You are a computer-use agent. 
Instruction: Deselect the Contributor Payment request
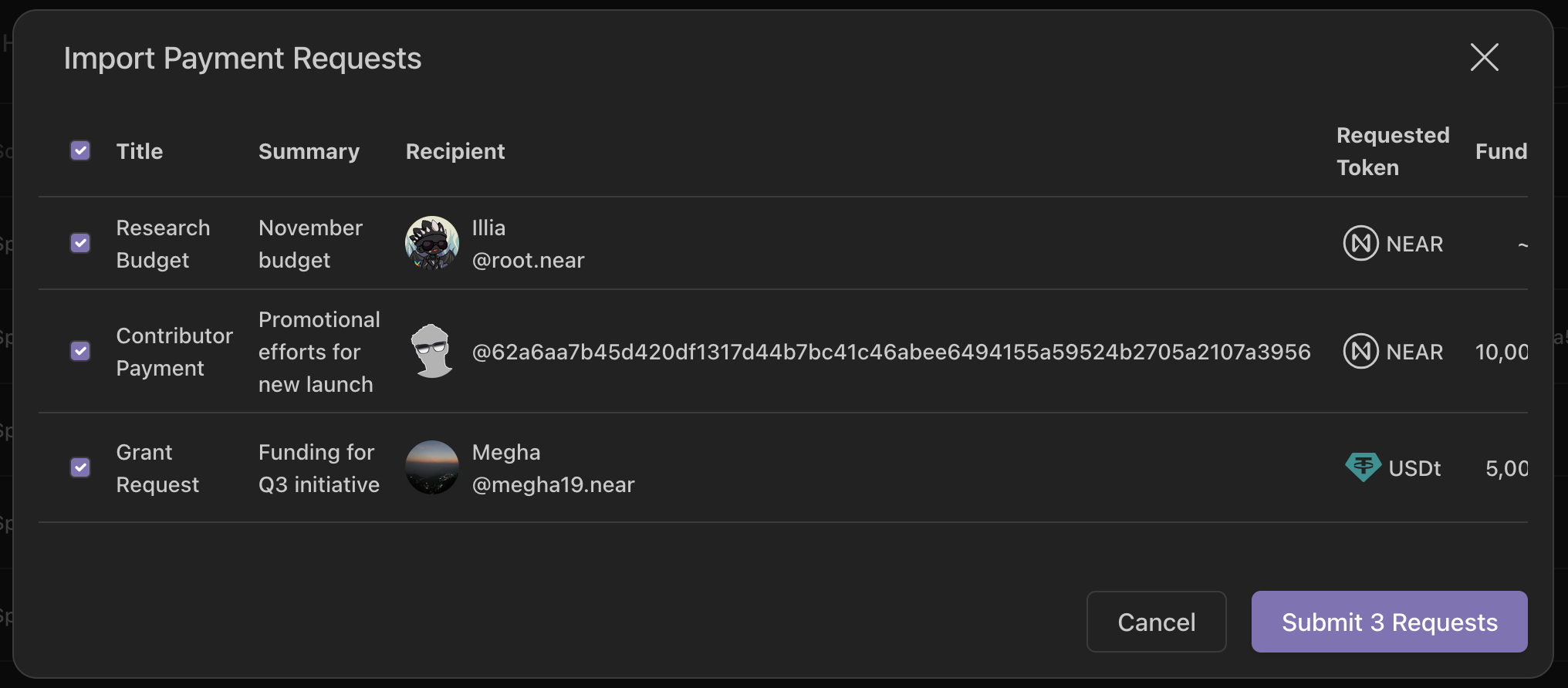(80, 351)
